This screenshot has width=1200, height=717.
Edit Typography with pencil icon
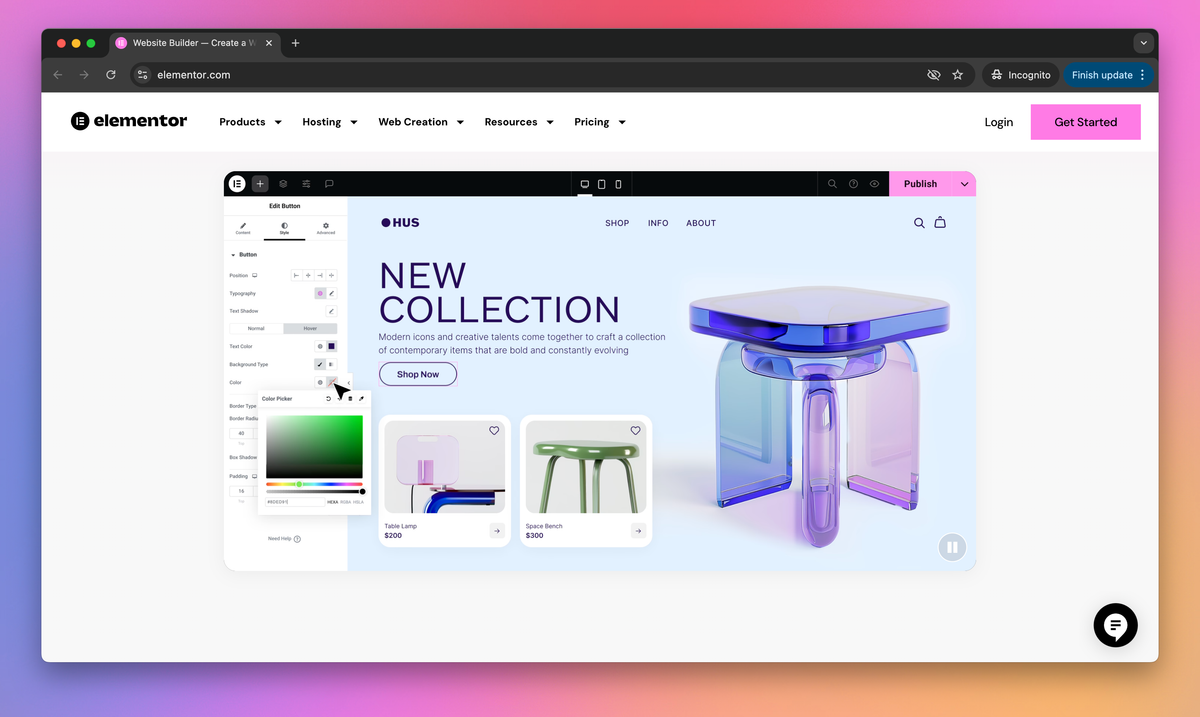[x=332, y=293]
